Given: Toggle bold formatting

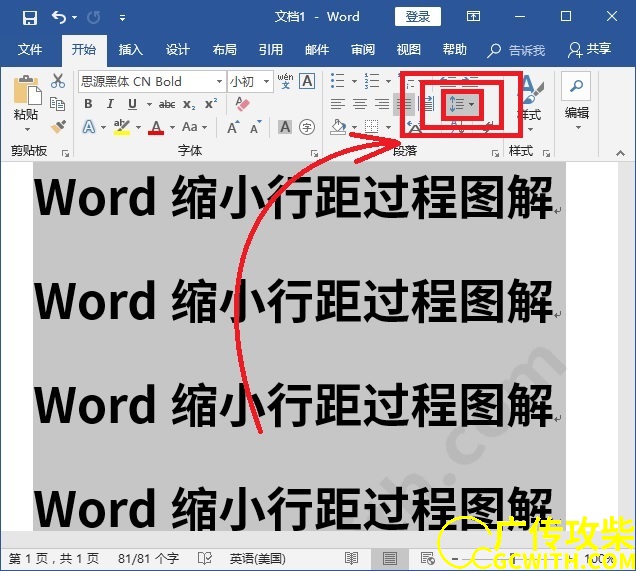Looking at the screenshot, I should pos(88,104).
